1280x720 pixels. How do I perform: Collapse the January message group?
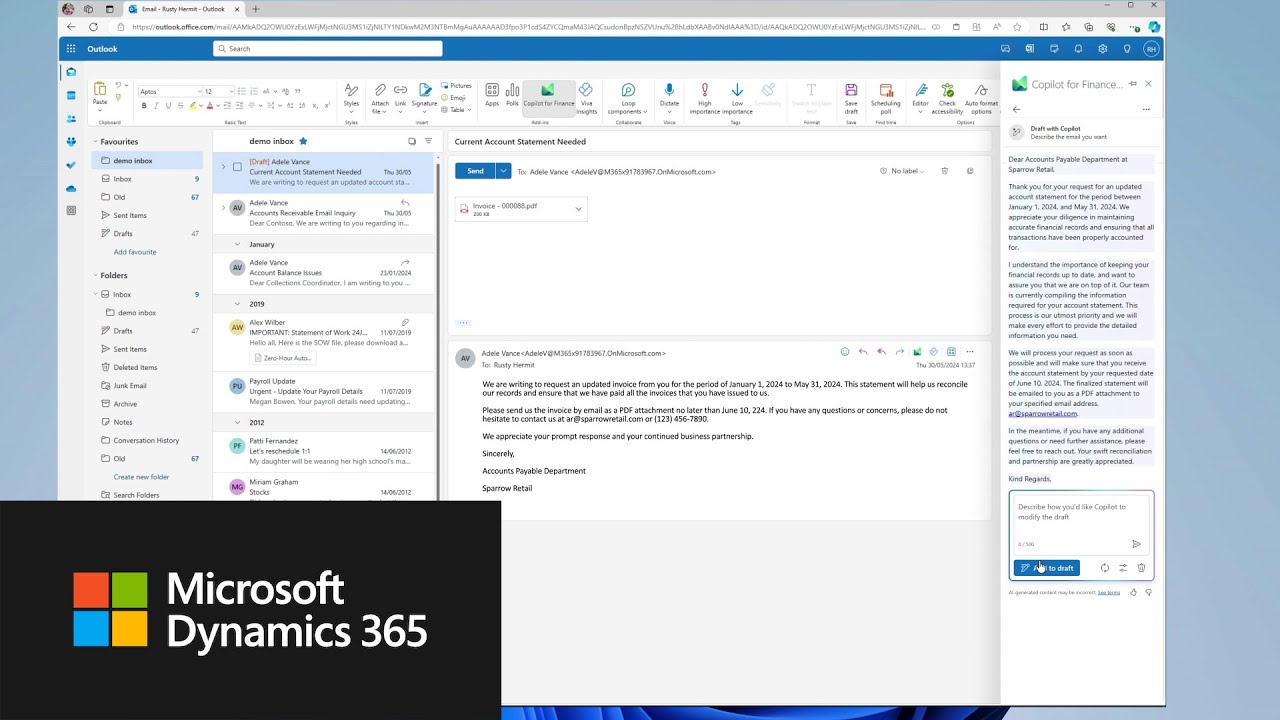(x=237, y=244)
